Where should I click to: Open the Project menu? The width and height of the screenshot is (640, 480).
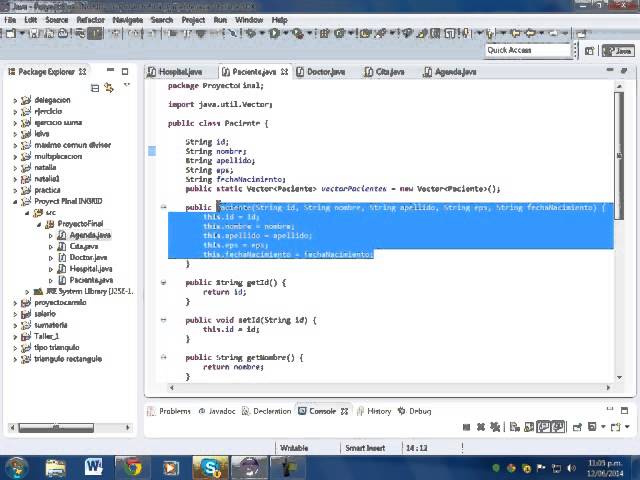[193, 20]
